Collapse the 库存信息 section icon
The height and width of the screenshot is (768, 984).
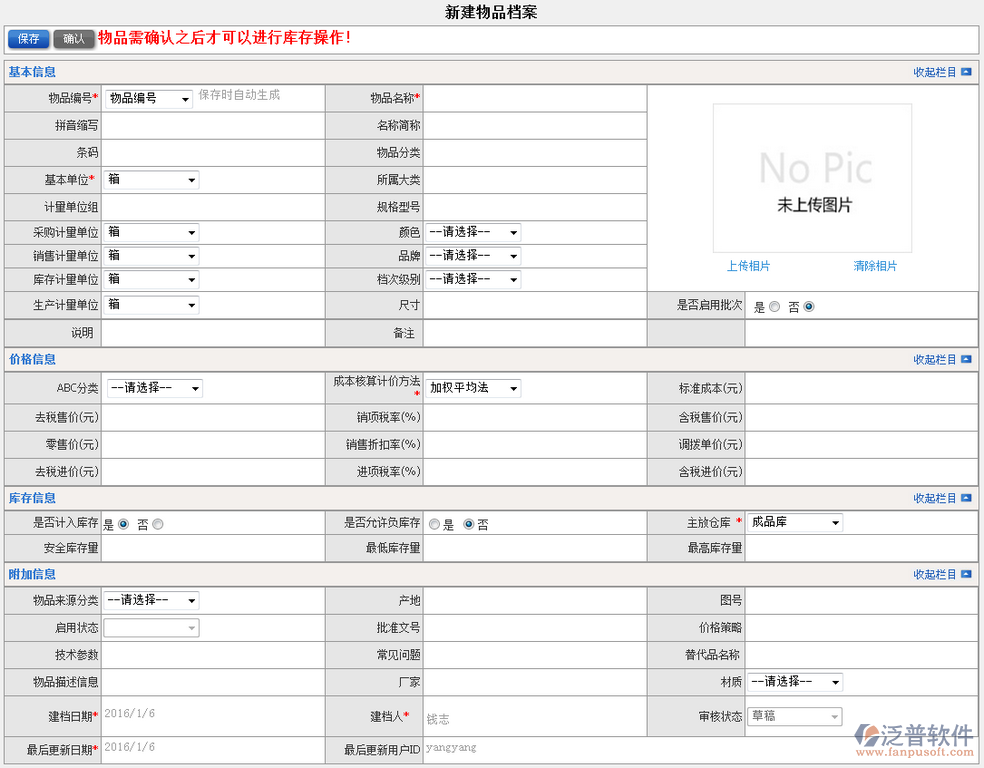click(965, 498)
